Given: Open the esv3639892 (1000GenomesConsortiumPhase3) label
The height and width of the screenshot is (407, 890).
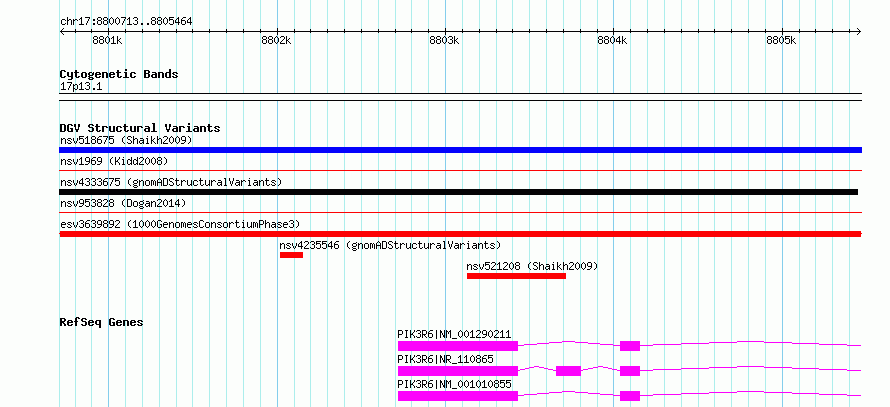Looking at the screenshot, I should click(180, 224).
